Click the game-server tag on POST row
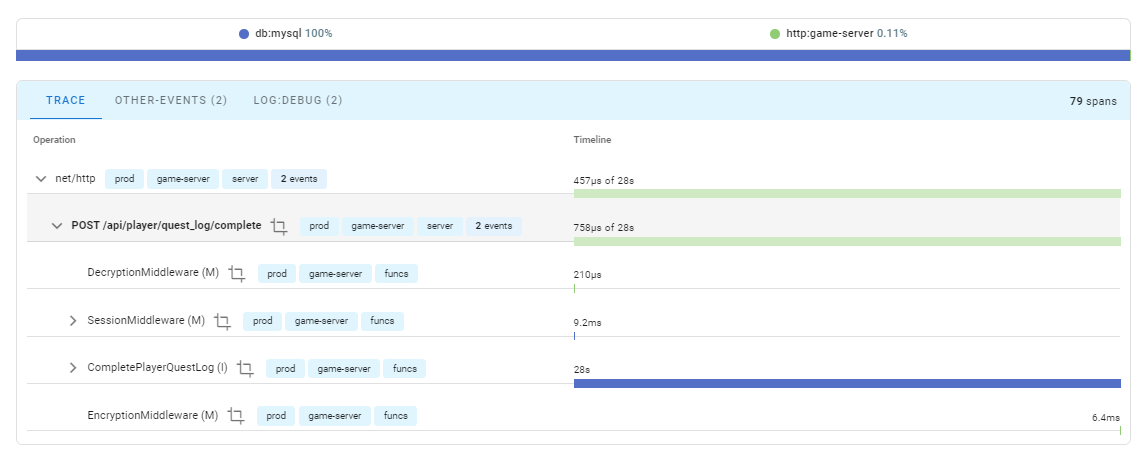 pos(378,226)
